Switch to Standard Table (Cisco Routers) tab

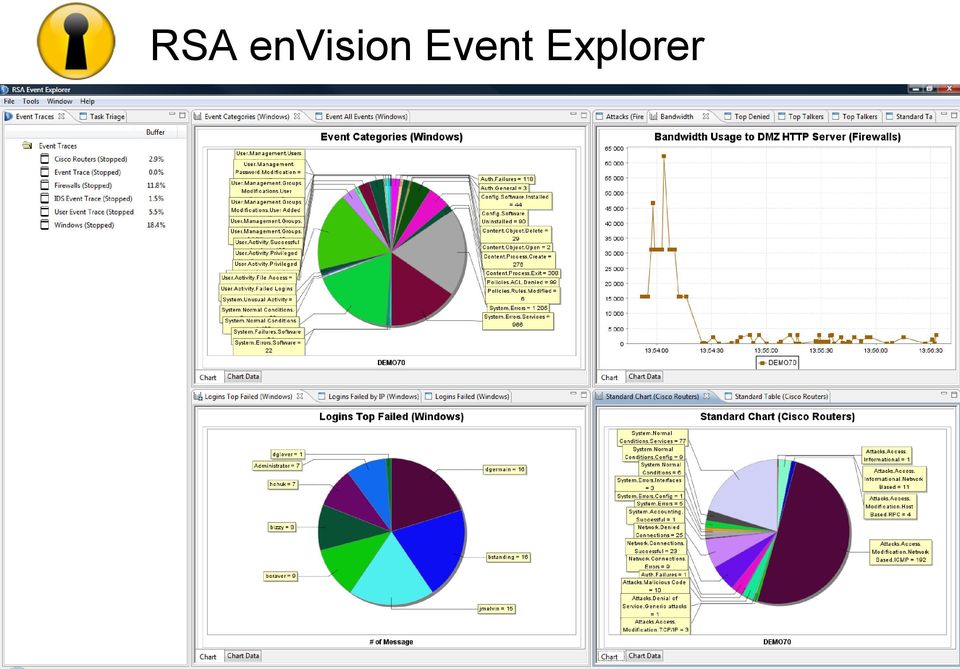(776, 397)
